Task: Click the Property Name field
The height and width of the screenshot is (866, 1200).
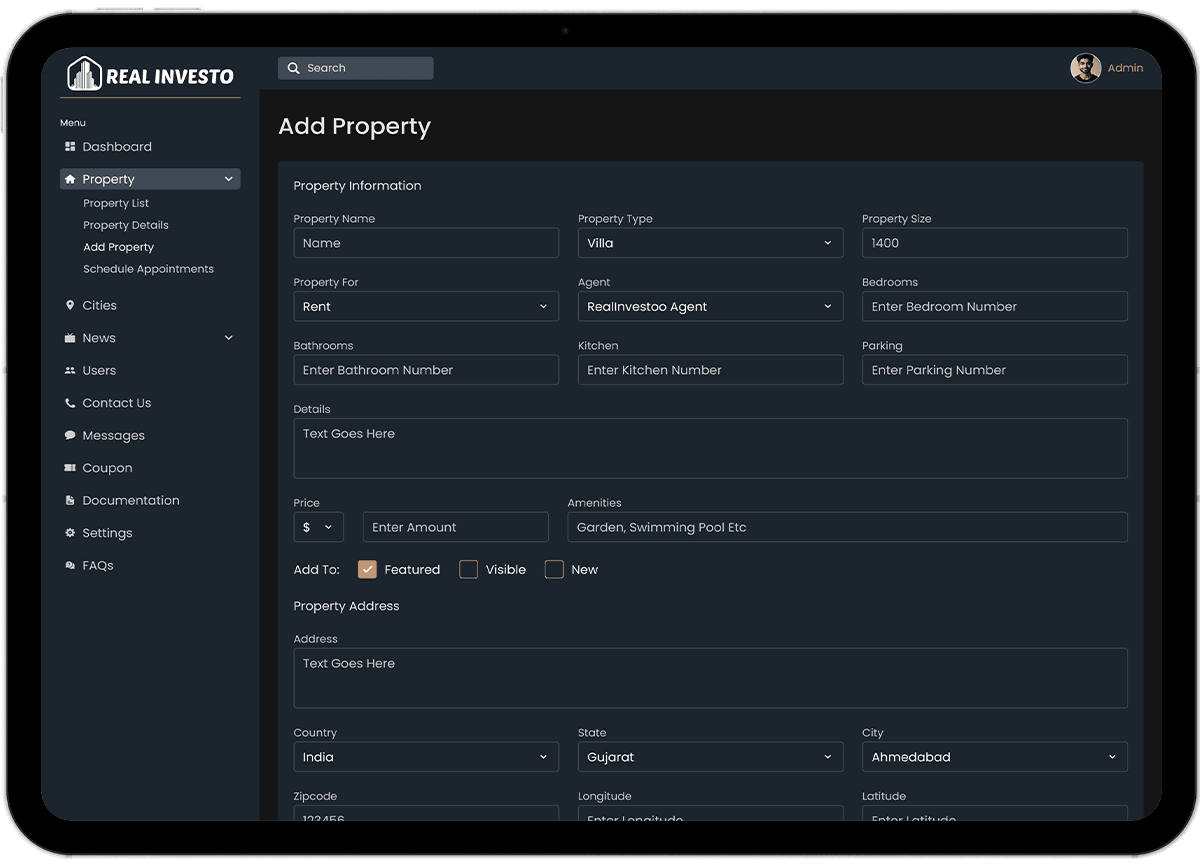Action: tap(426, 243)
